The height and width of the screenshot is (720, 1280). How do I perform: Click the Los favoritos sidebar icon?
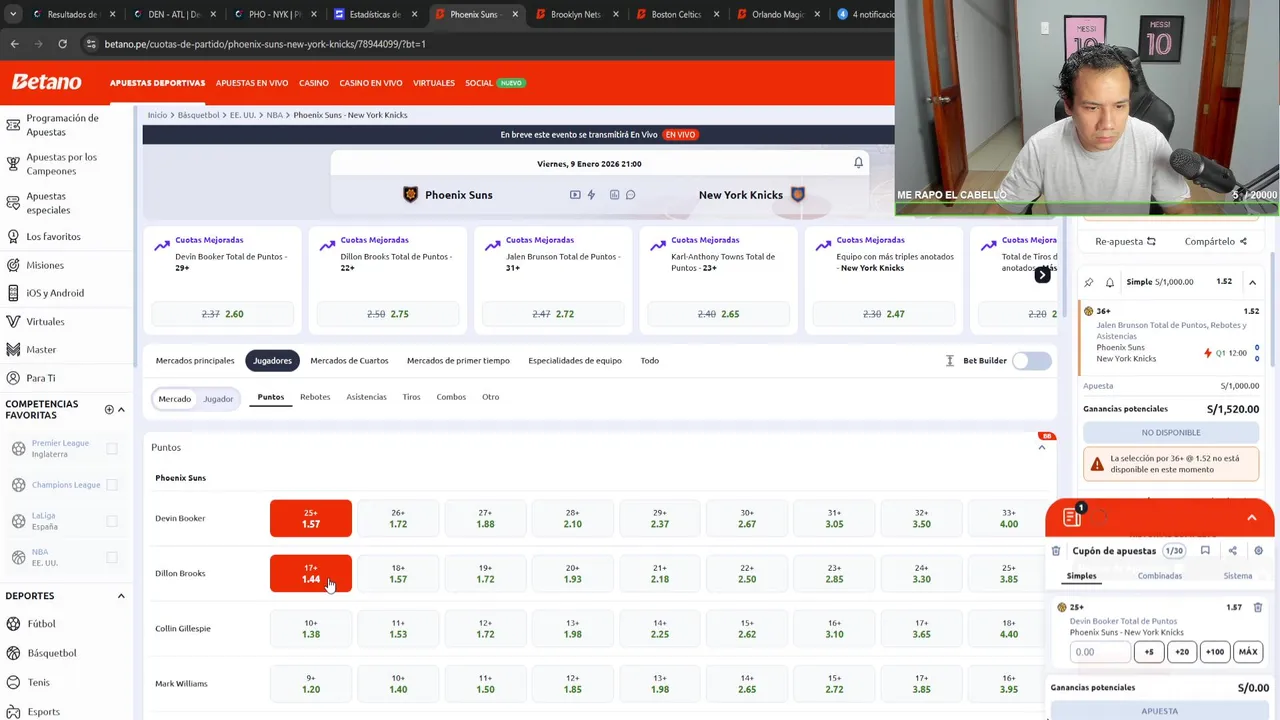point(13,237)
